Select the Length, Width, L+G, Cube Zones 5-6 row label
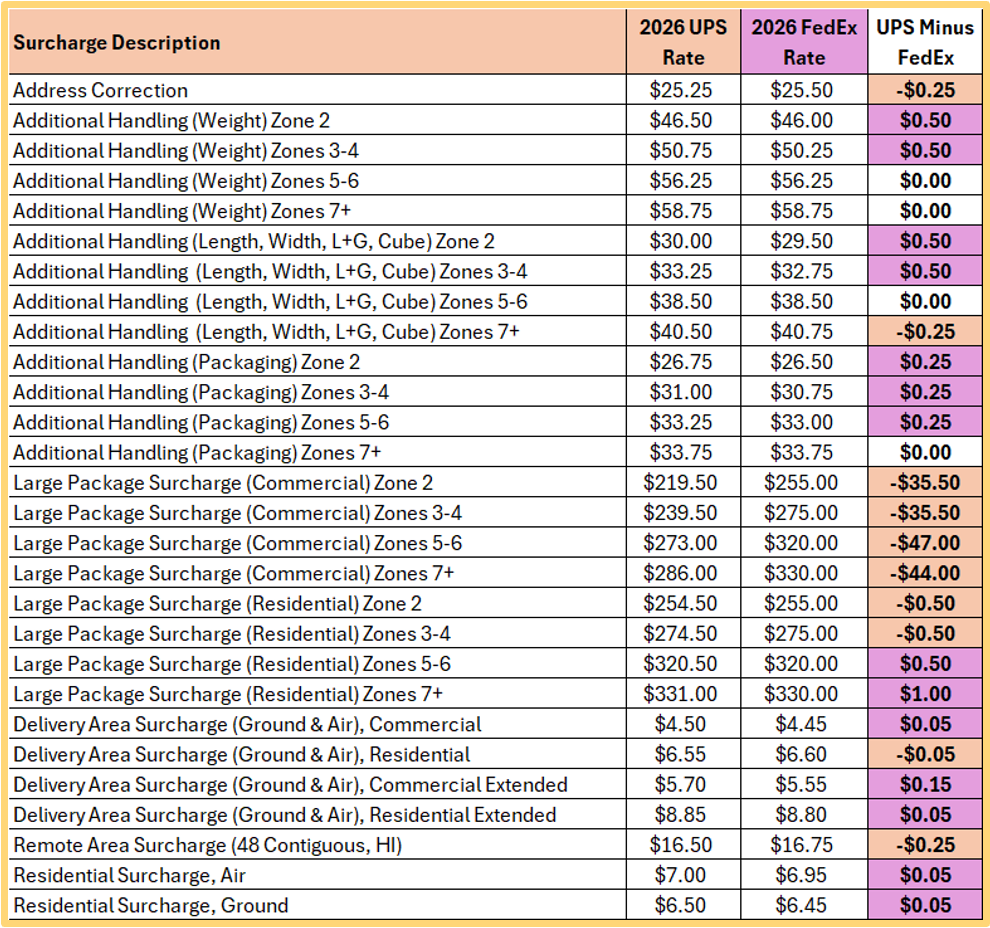990x928 pixels. point(318,302)
